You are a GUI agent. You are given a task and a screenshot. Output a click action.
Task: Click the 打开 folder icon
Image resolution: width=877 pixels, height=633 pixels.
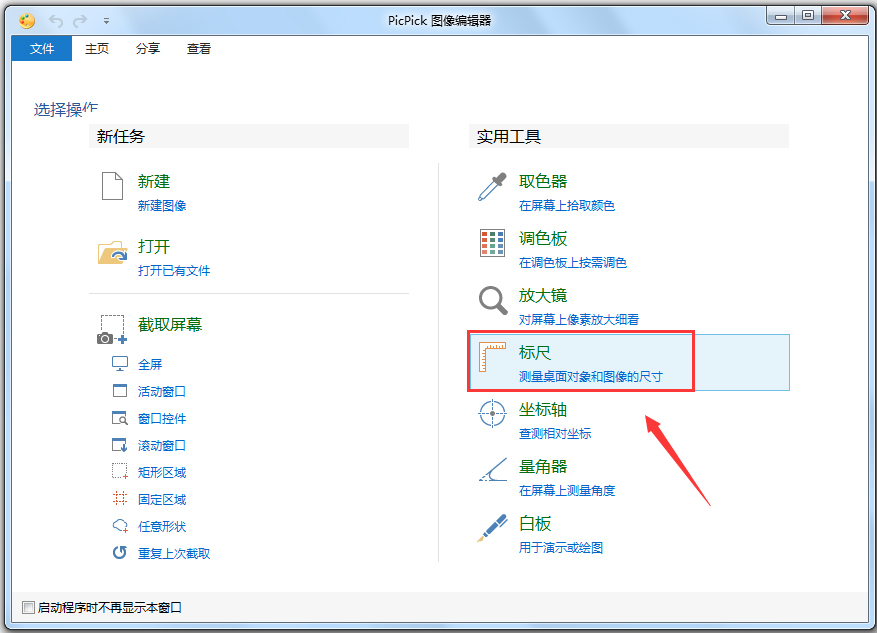pyautogui.click(x=112, y=252)
